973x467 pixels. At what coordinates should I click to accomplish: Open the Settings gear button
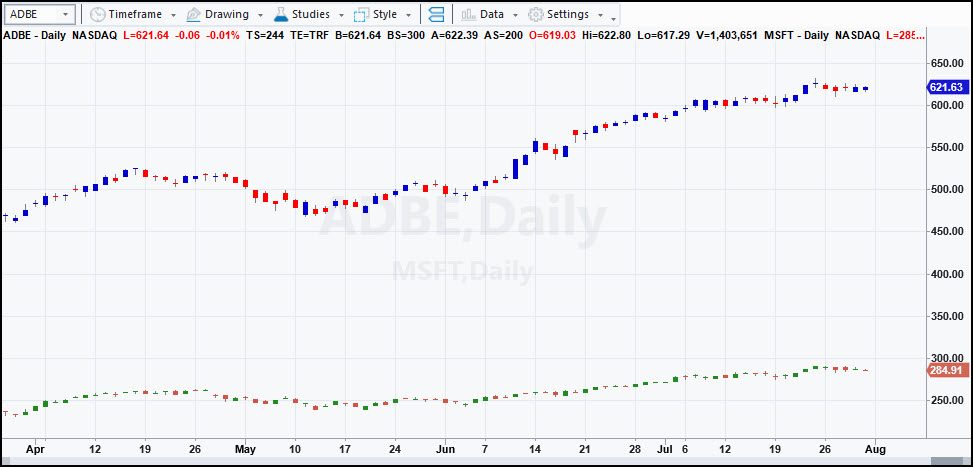558,14
